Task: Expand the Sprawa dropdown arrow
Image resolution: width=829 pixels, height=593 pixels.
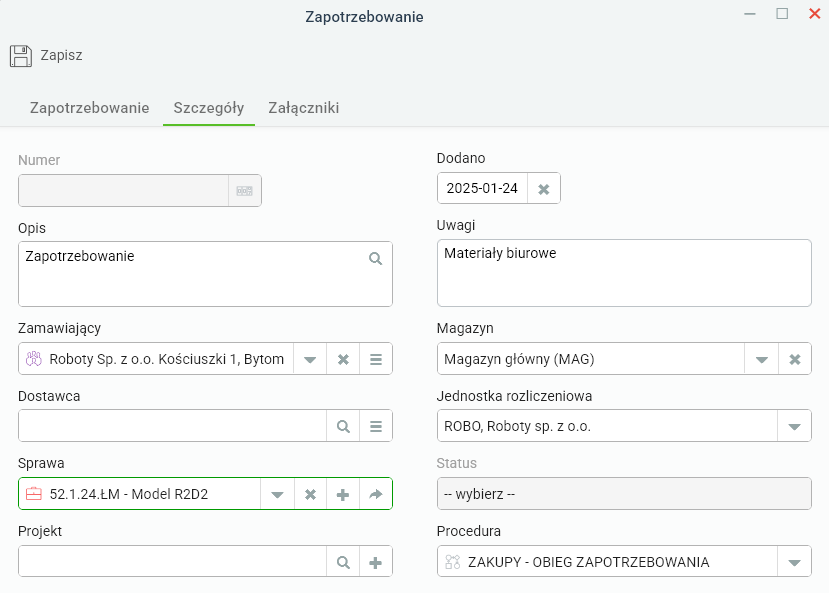Action: (277, 495)
